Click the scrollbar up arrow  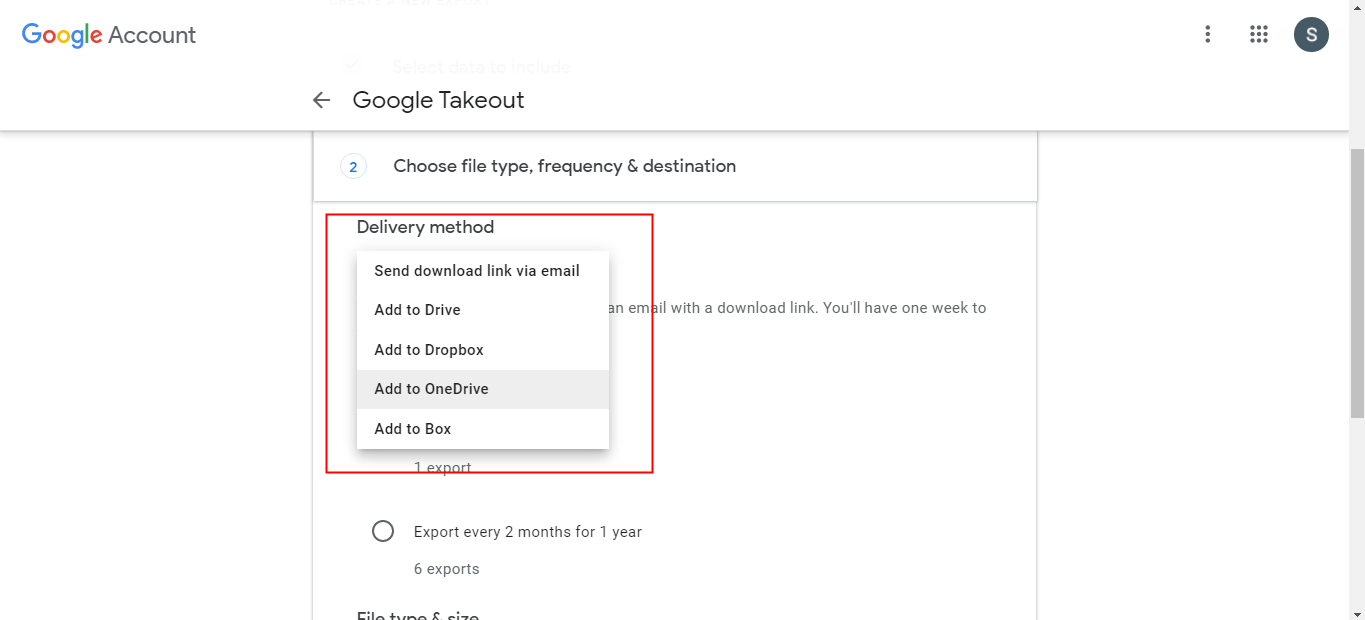(1357, 7)
